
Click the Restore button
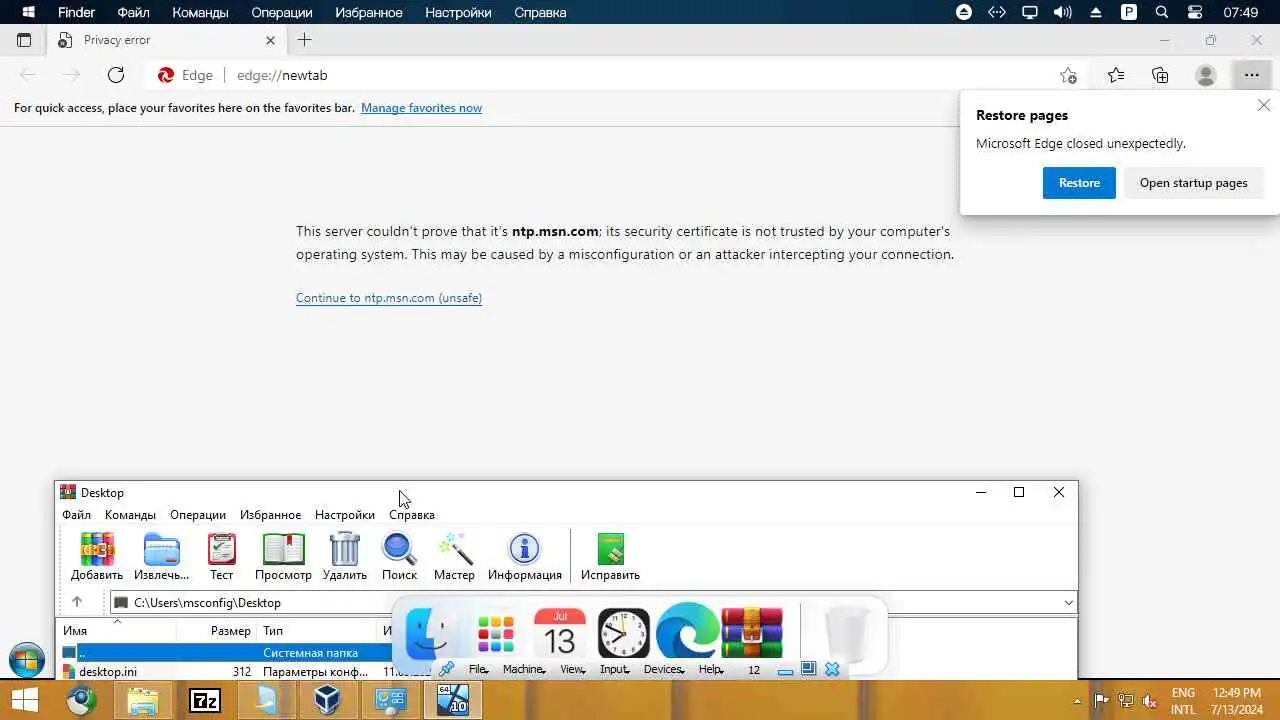(1079, 183)
